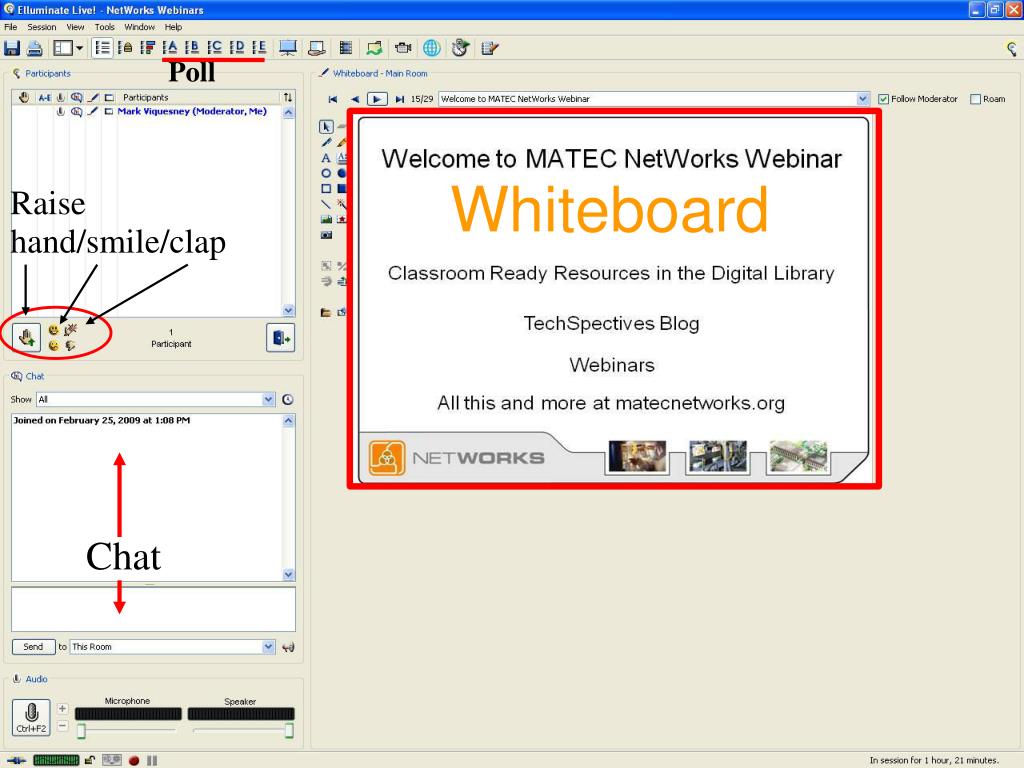Click the step away door button
Screen dimensions: 1024x768
[280, 338]
